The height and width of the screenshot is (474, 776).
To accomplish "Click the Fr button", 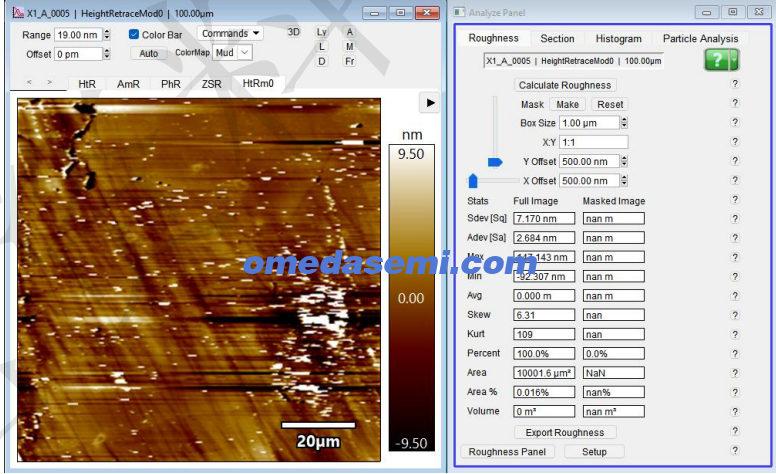I will click(x=350, y=61).
